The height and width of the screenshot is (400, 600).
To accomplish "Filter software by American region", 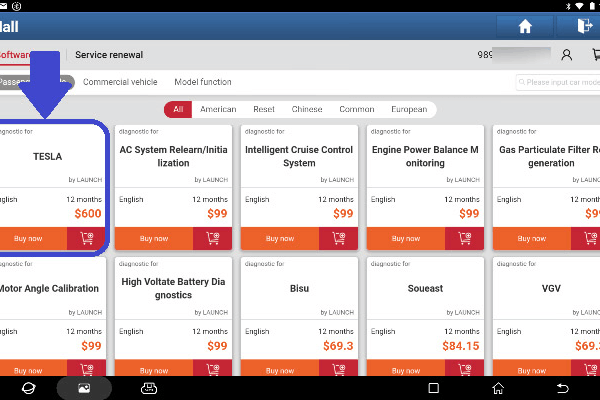I will pos(218,109).
